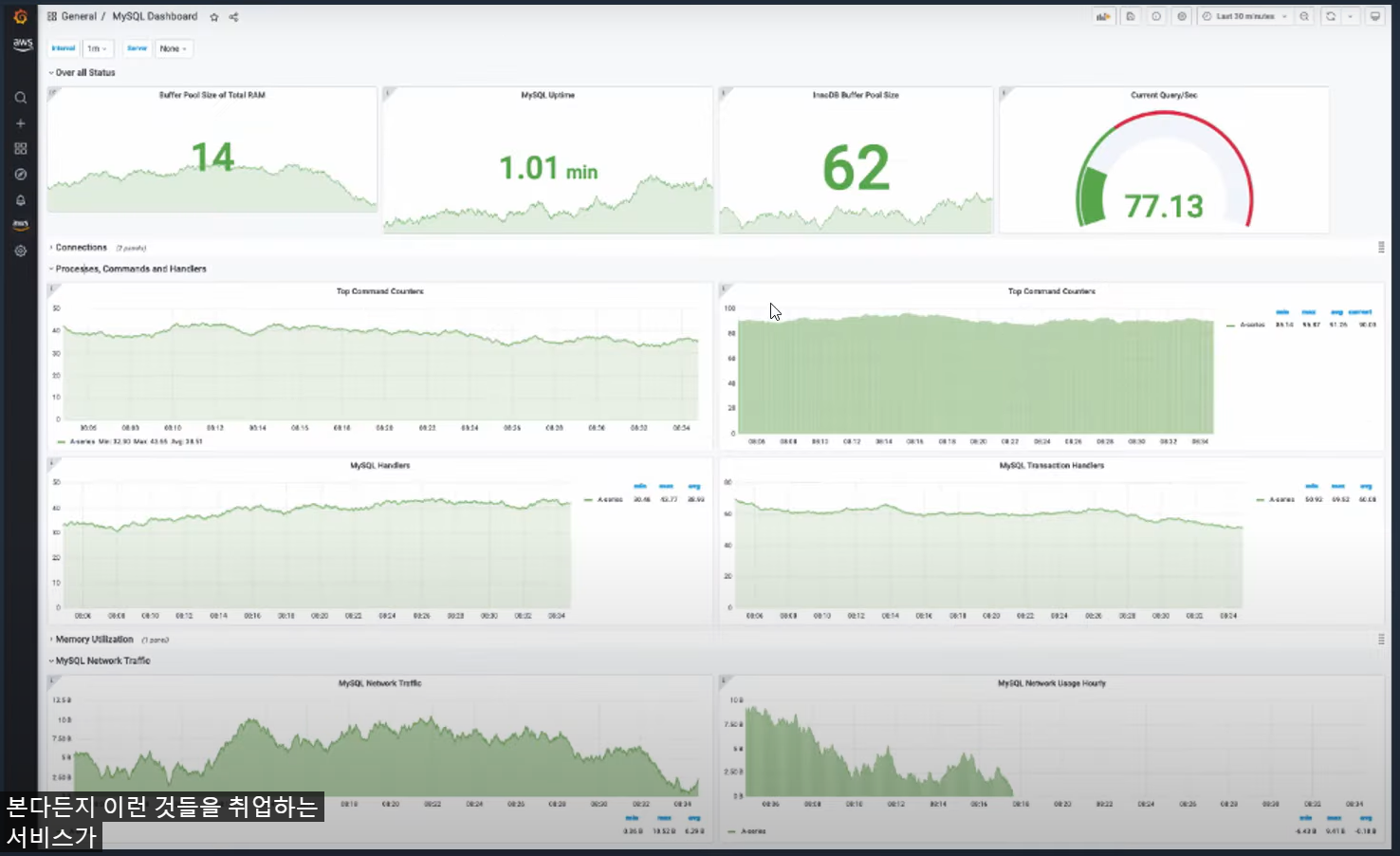The width and height of the screenshot is (1400, 856).
Task: Open Grafana home via the logo
Action: pos(20,16)
